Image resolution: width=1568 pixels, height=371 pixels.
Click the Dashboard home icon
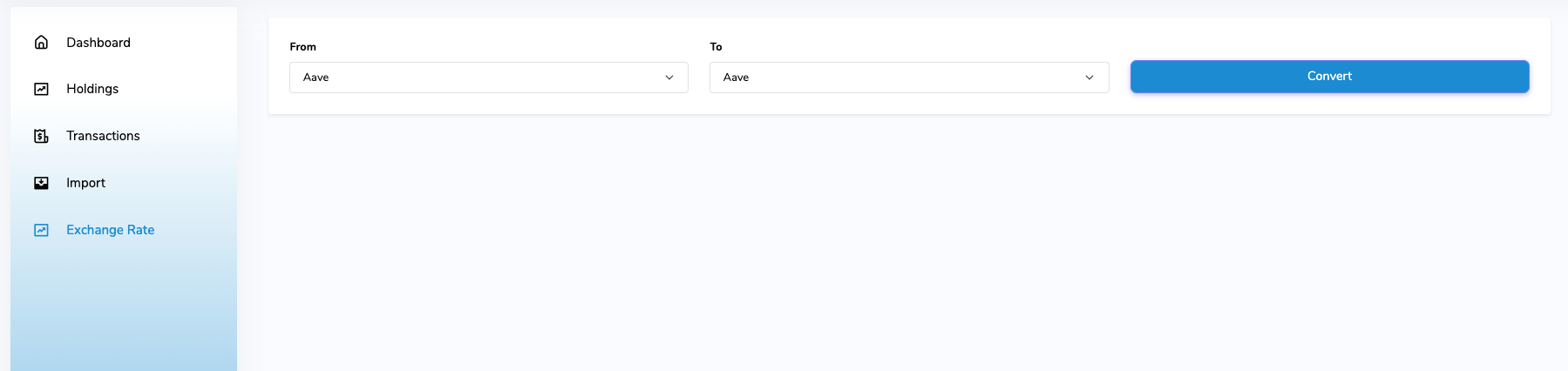click(41, 42)
